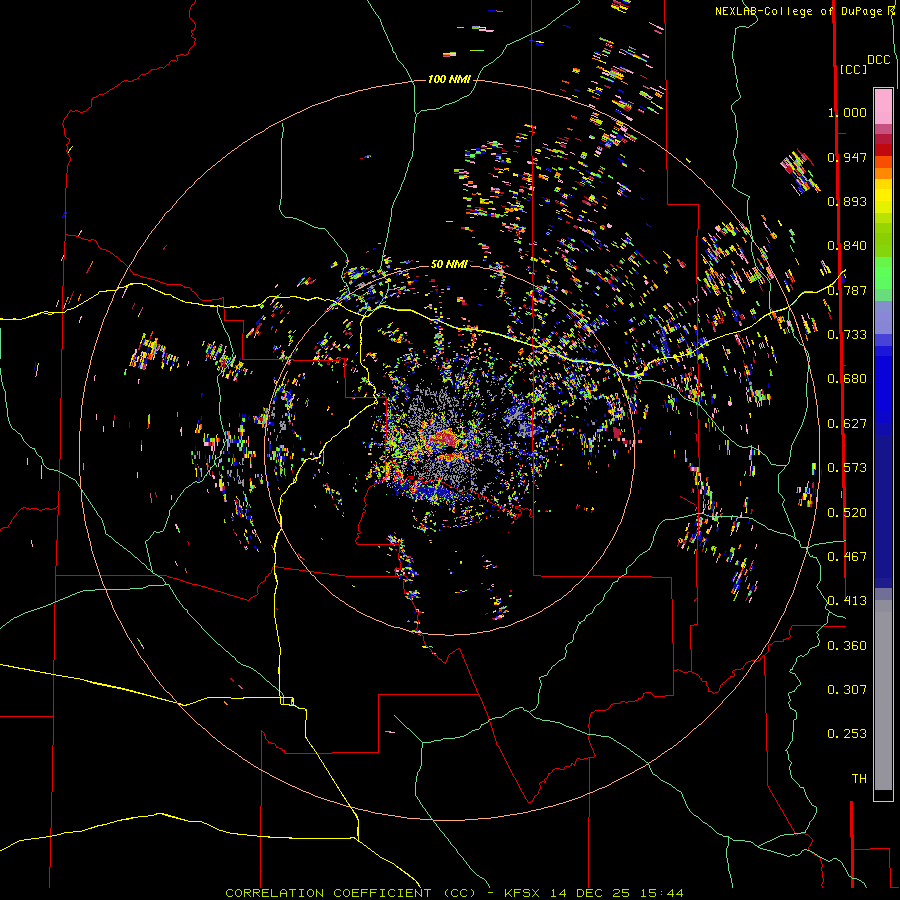Click the 0.947 color scale label

pyautogui.click(x=847, y=157)
